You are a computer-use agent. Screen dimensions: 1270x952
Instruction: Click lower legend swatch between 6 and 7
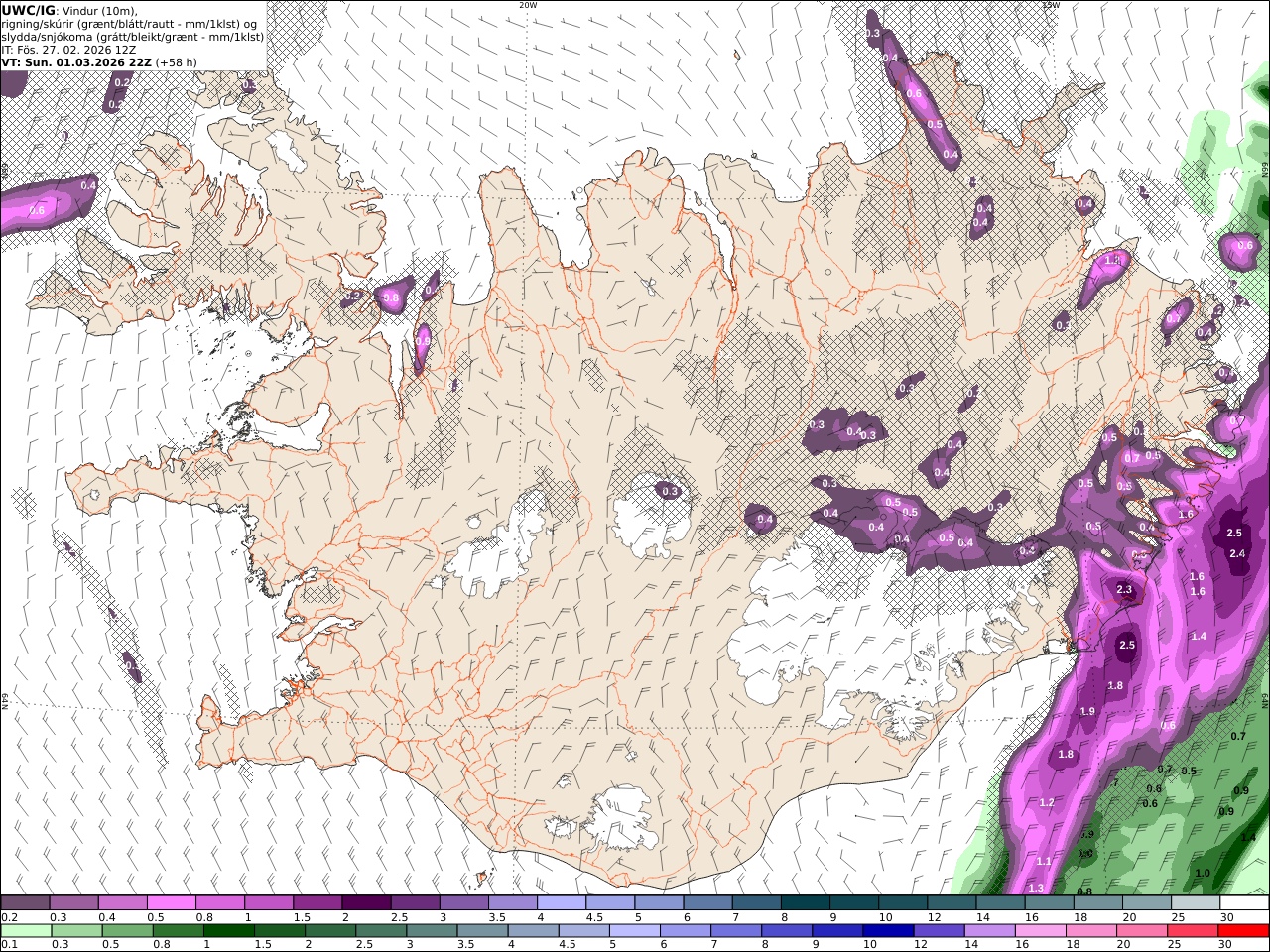click(x=684, y=931)
